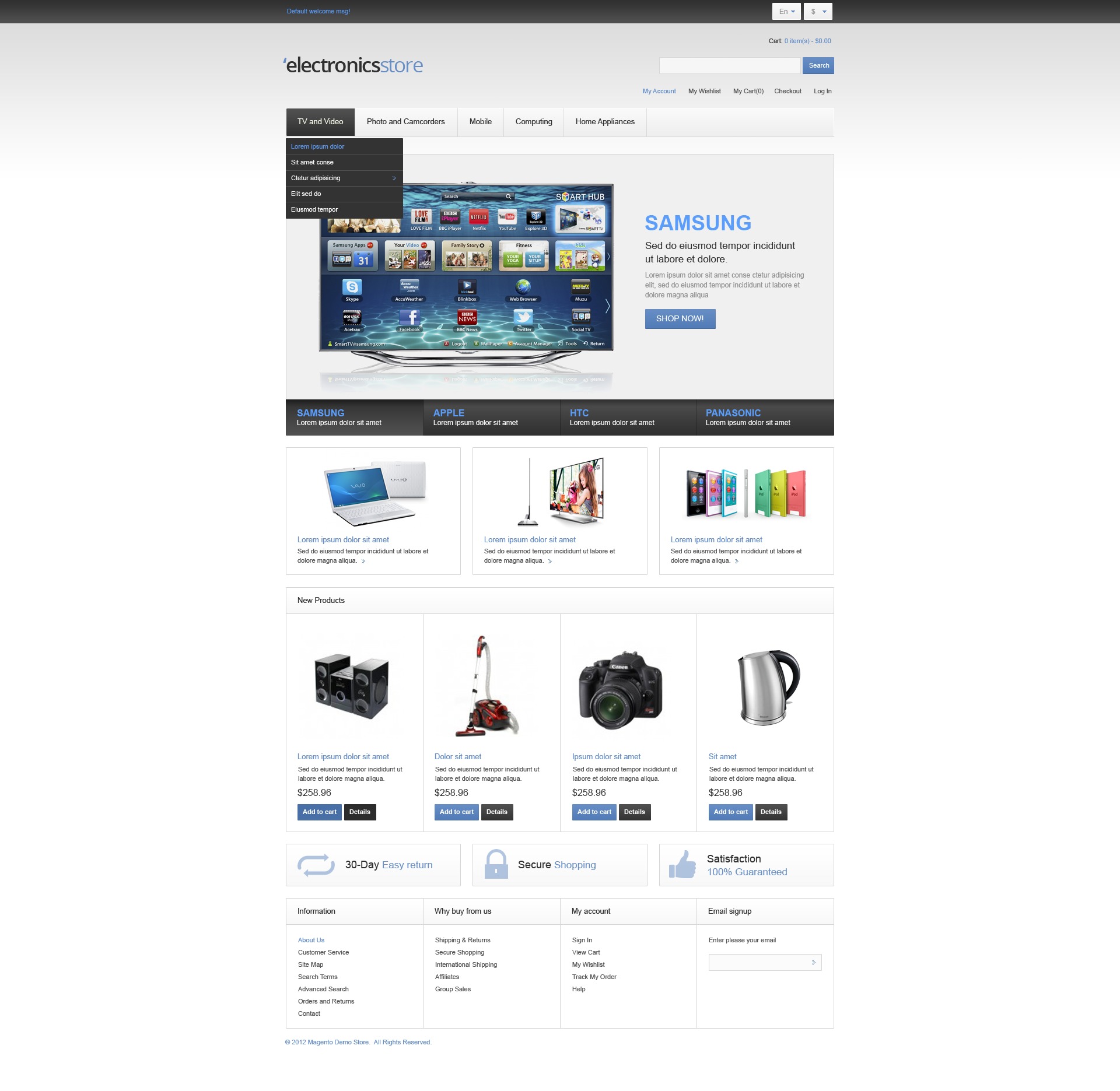This screenshot has height=1091, width=1120.
Task: Open Customer Service footer link
Action: (x=323, y=953)
